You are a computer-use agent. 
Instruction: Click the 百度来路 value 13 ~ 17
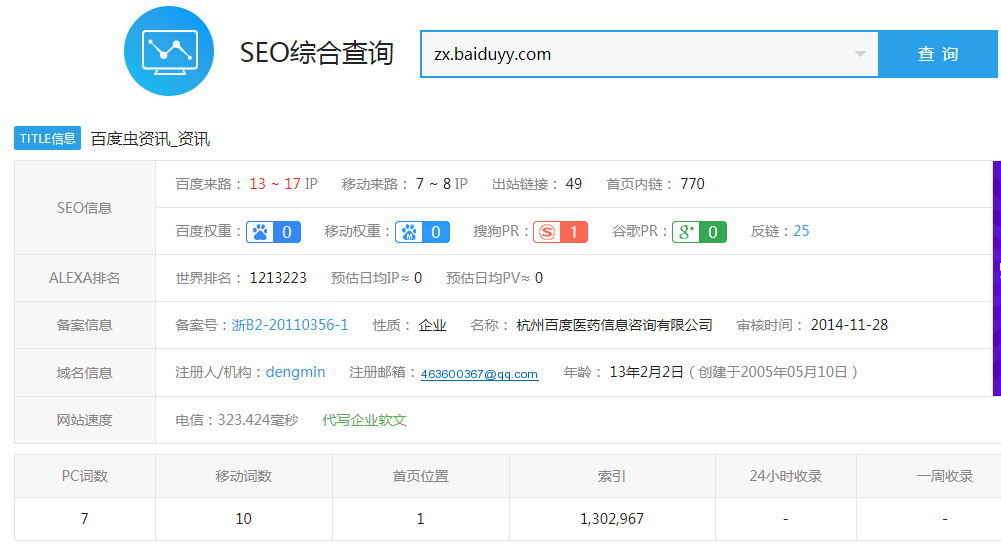[275, 184]
